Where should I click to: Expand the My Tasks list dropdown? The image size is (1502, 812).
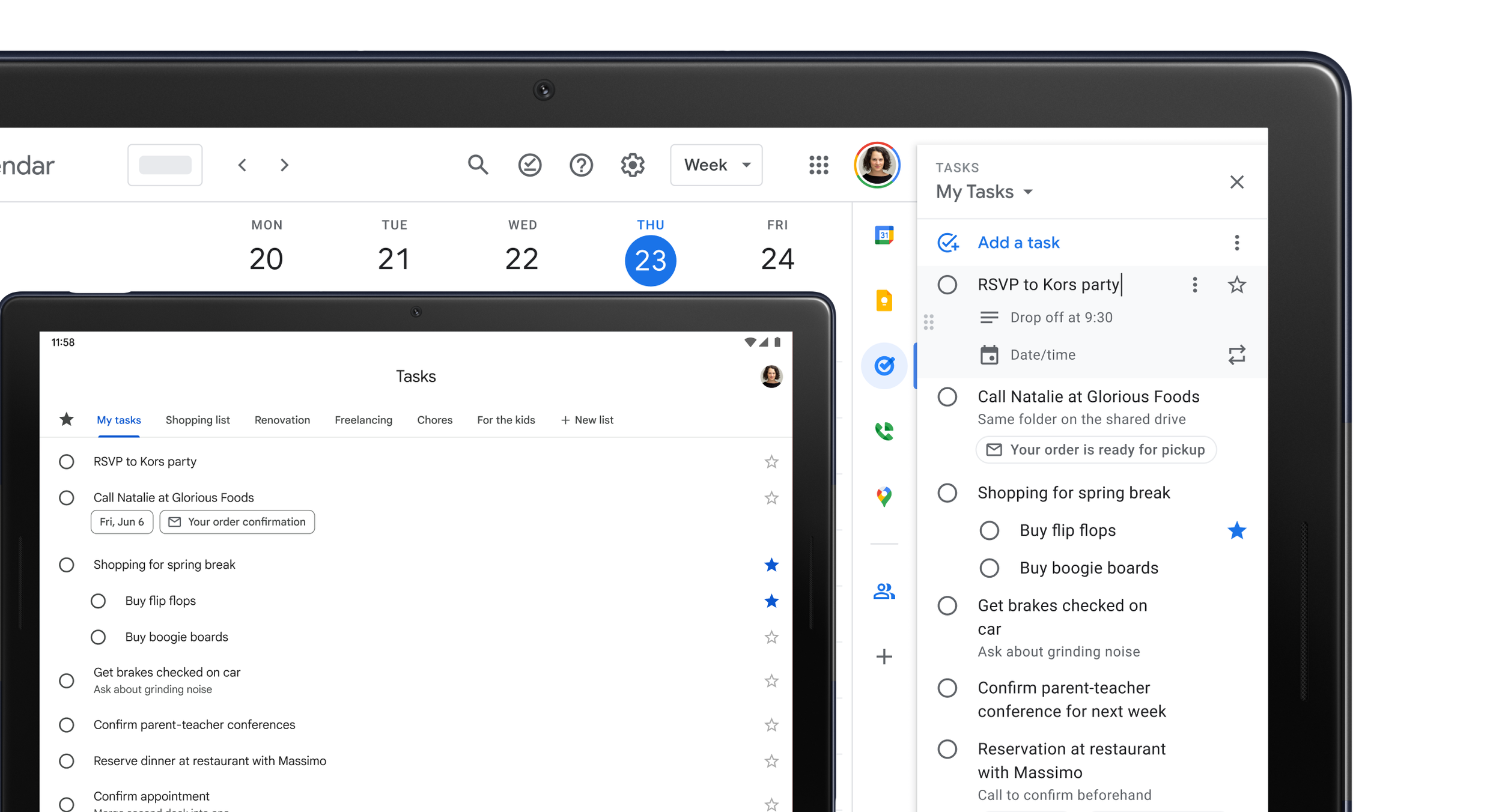coord(1028,192)
